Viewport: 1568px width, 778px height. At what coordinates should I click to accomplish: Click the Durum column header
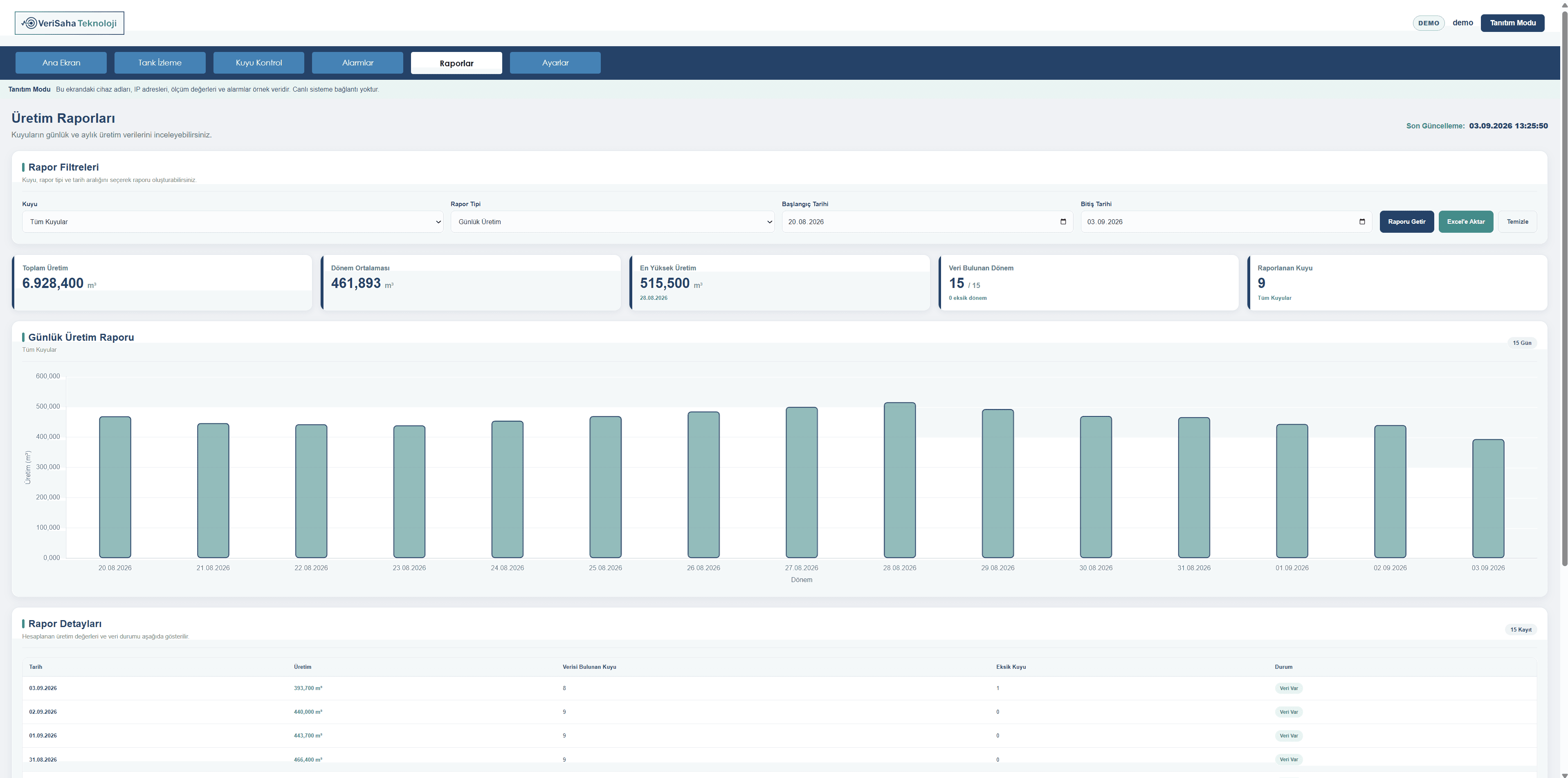pyautogui.click(x=1284, y=667)
